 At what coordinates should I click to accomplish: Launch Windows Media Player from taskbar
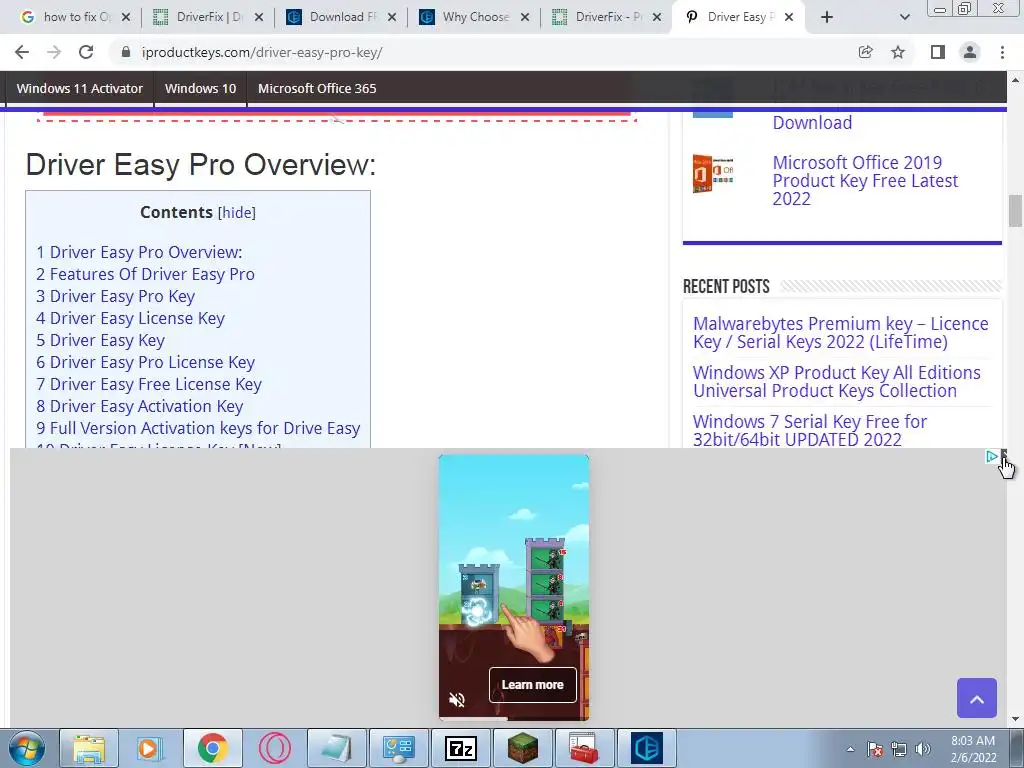coord(148,748)
